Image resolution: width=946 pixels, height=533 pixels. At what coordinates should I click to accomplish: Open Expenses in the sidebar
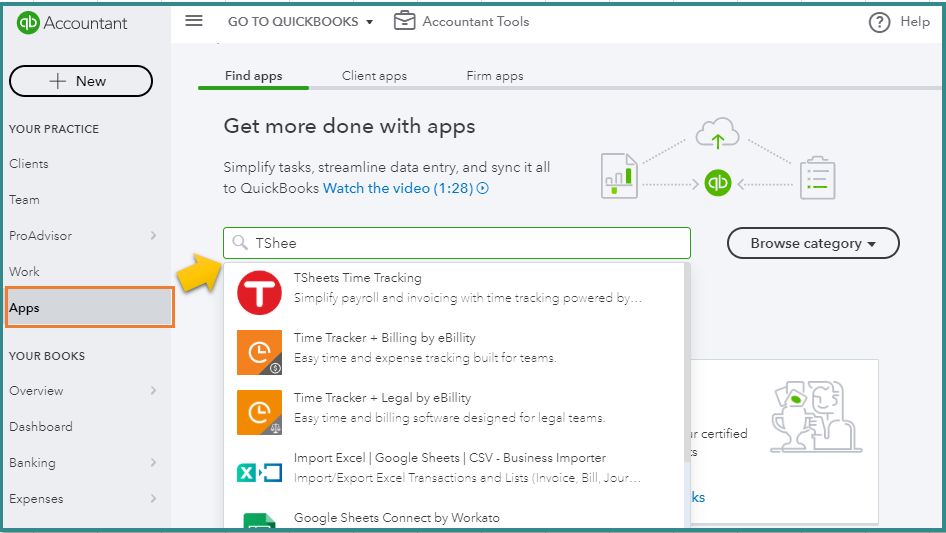[36, 499]
